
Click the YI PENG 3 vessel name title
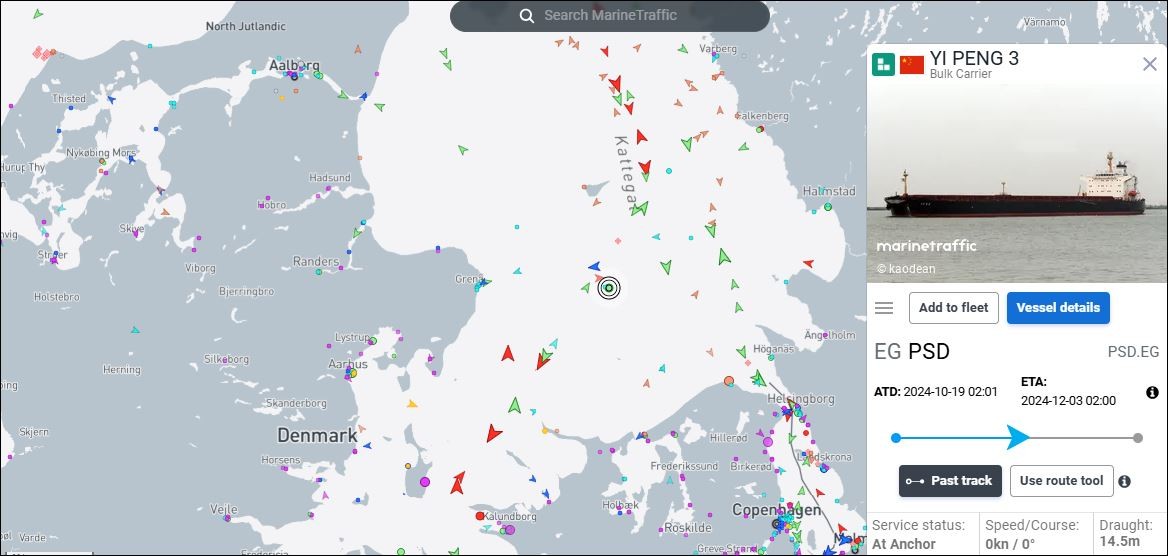[x=974, y=58]
